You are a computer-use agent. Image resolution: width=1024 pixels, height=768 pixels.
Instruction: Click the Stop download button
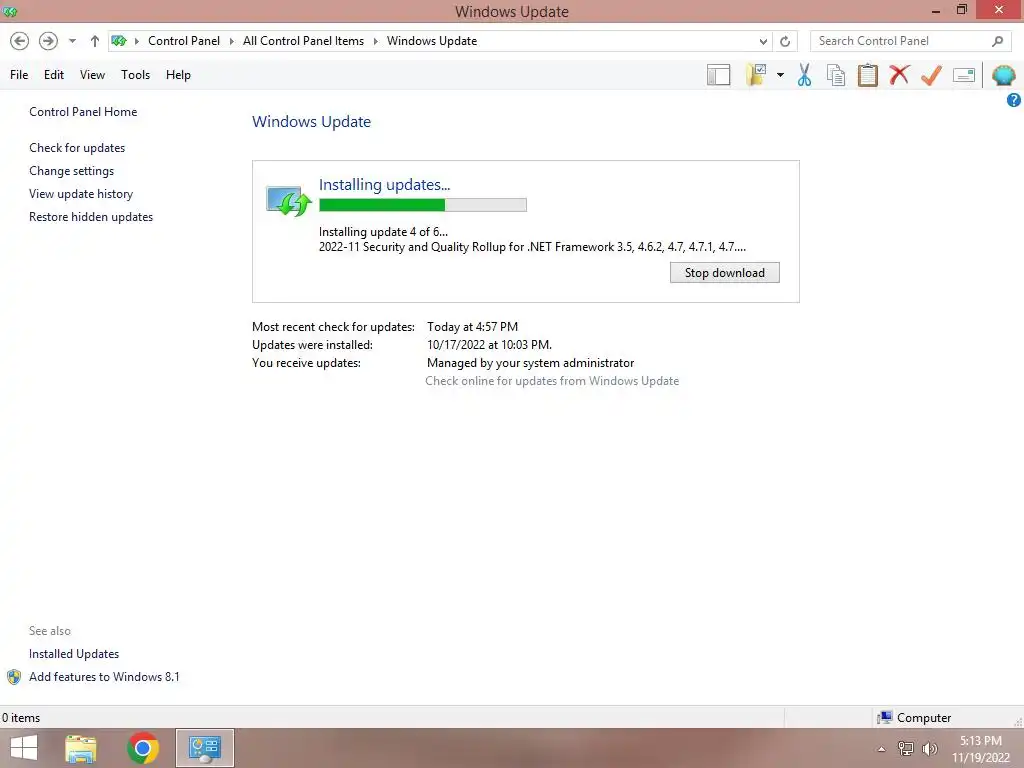(724, 273)
